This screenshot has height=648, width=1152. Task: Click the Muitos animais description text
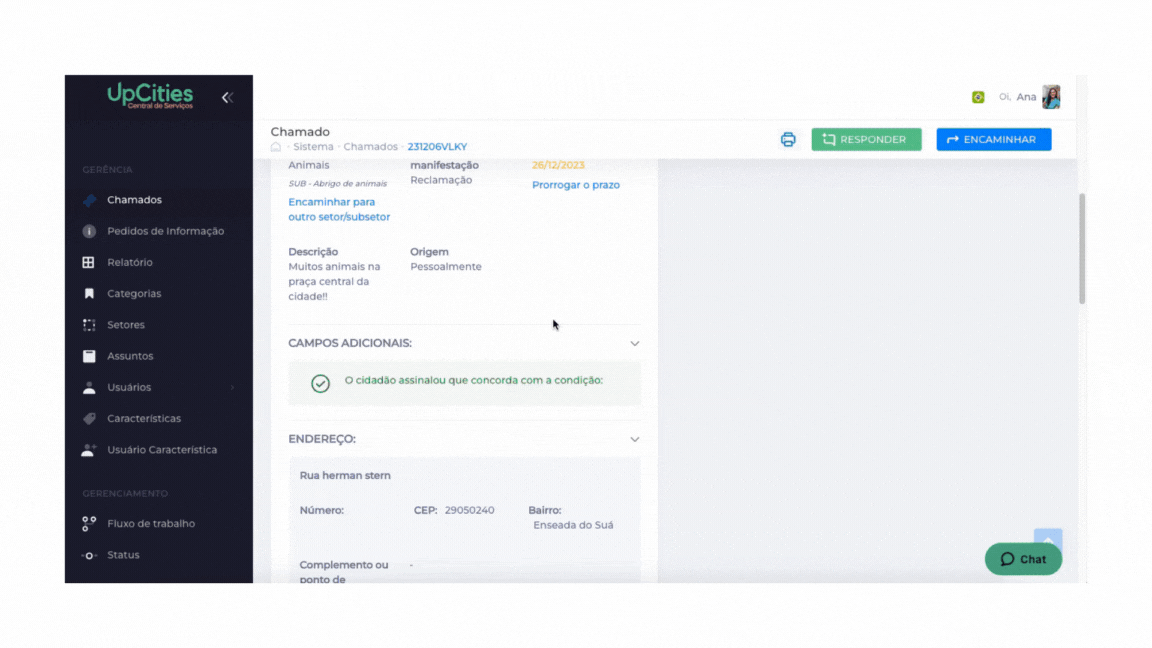coord(334,281)
